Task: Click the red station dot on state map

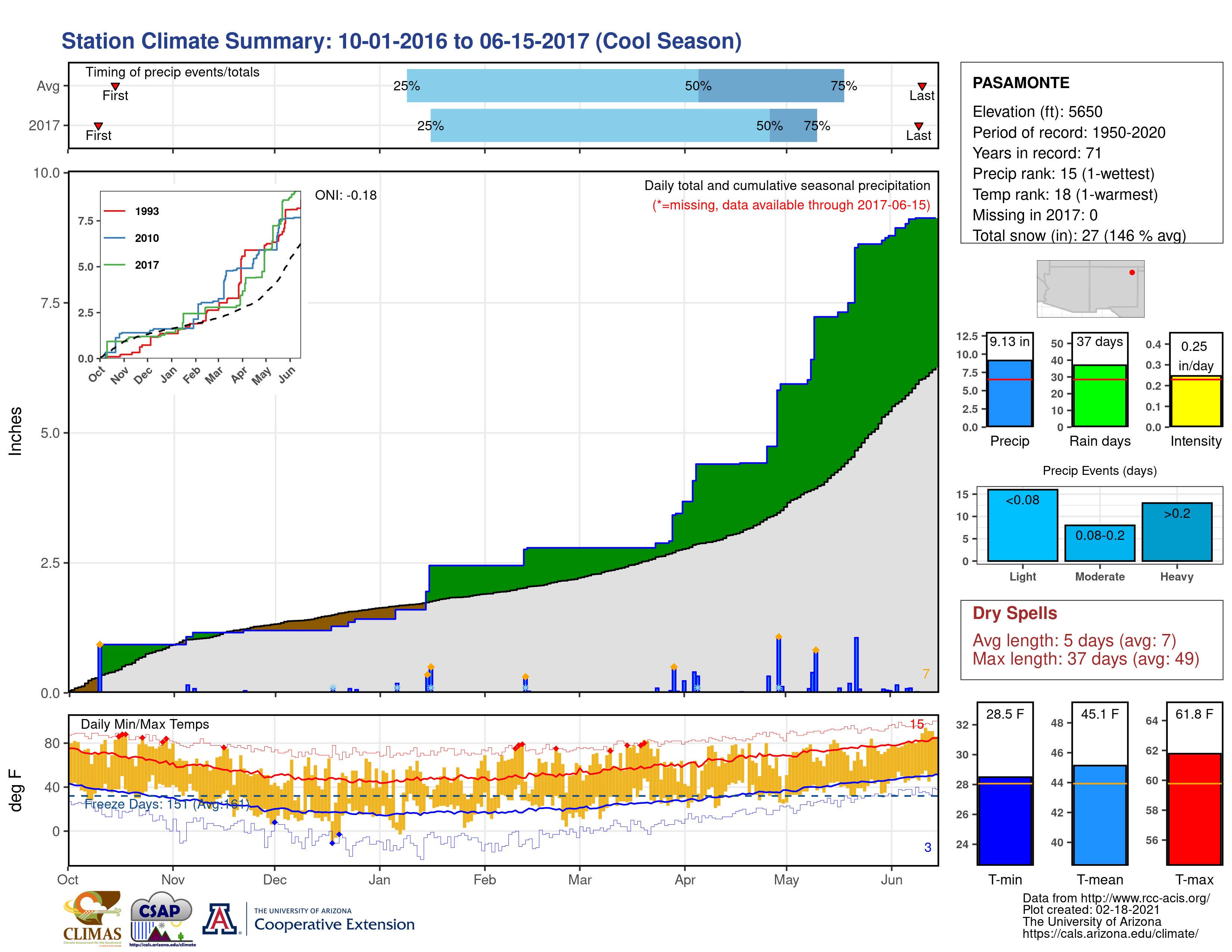Action: [x=1132, y=273]
